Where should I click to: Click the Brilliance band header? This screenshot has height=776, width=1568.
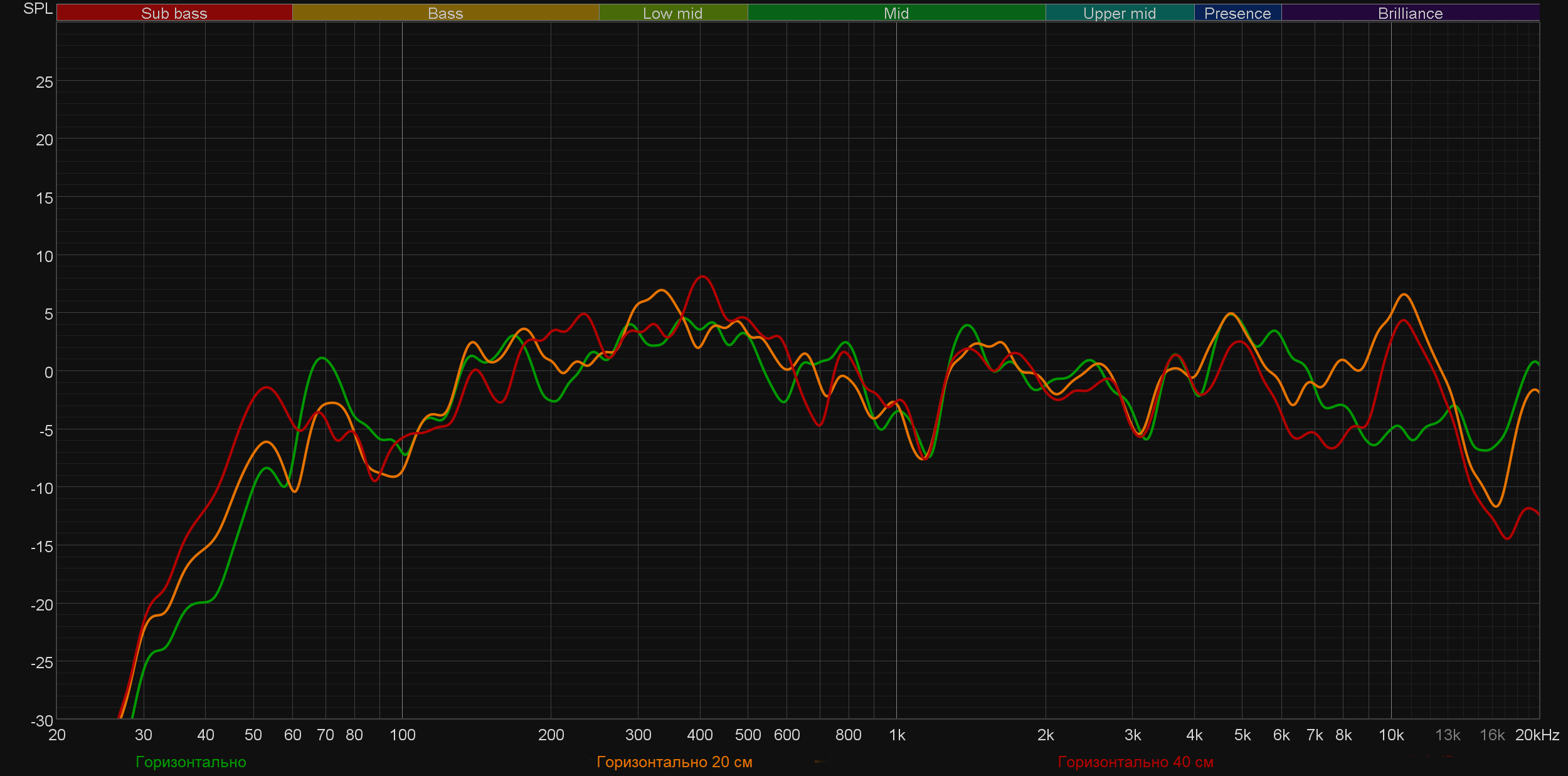(1410, 13)
